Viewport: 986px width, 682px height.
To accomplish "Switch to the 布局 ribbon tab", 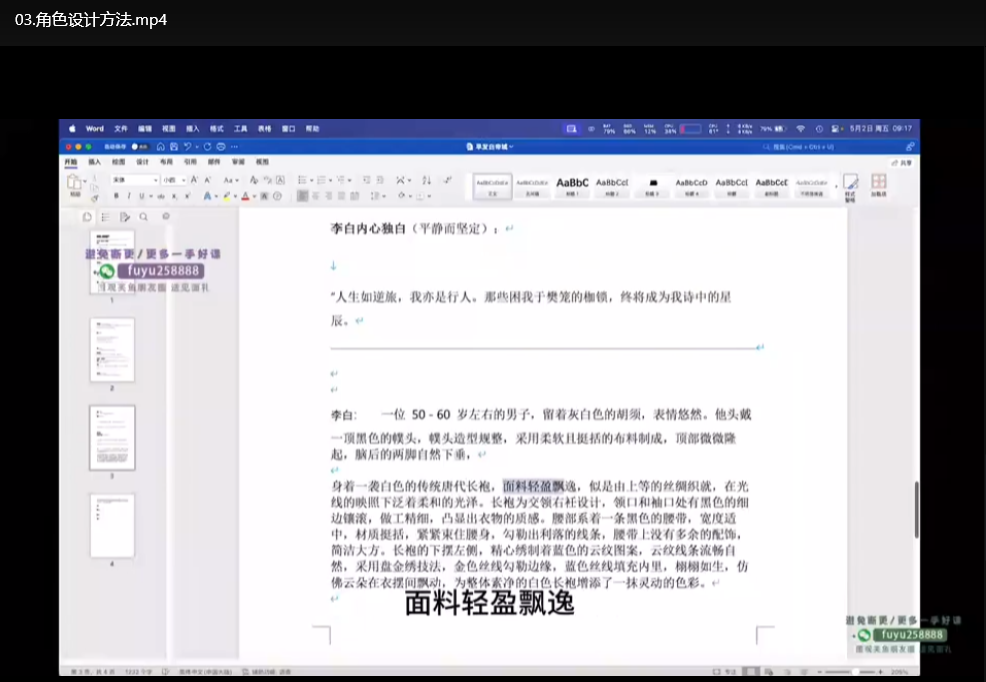I will (166, 162).
